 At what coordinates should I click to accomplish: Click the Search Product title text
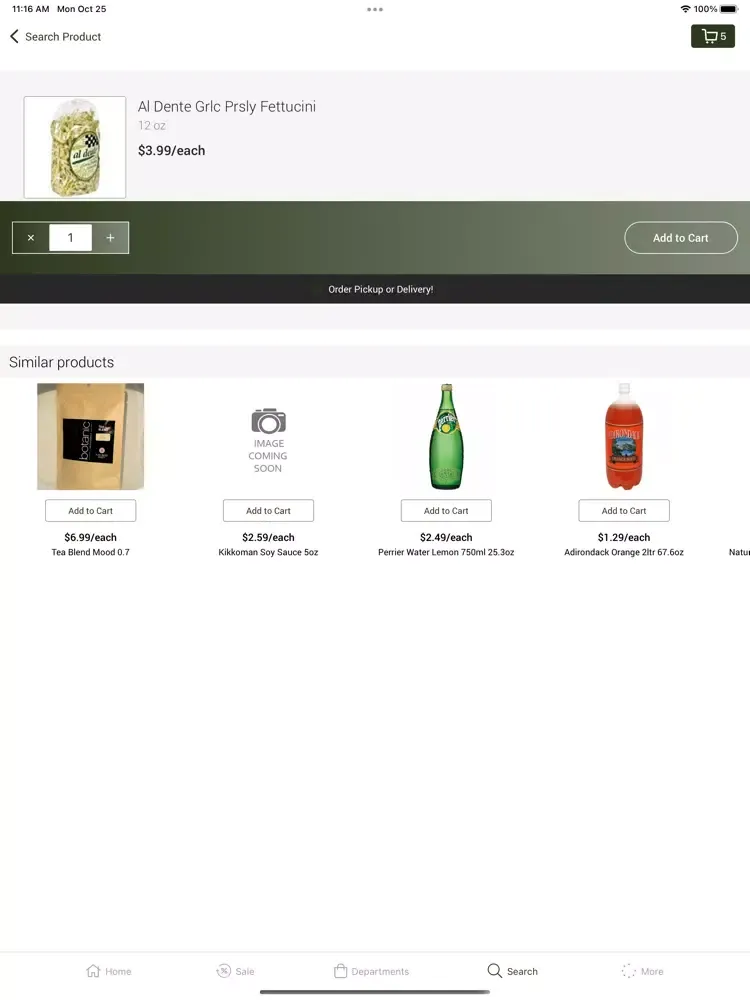[x=63, y=37]
